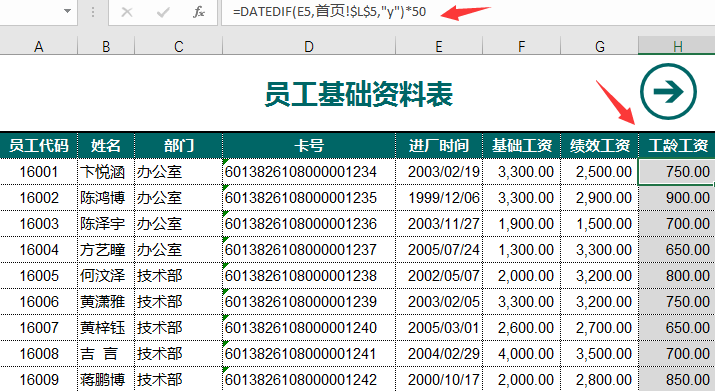Viewport: 715px width, 391px height.
Task: Select column D header
Action: (x=309, y=46)
